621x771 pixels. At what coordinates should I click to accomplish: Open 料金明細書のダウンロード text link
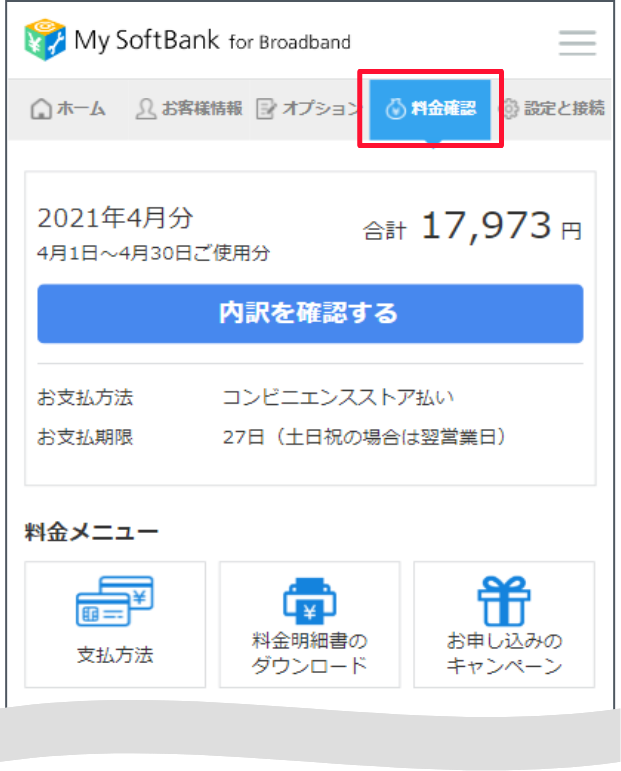click(310, 653)
